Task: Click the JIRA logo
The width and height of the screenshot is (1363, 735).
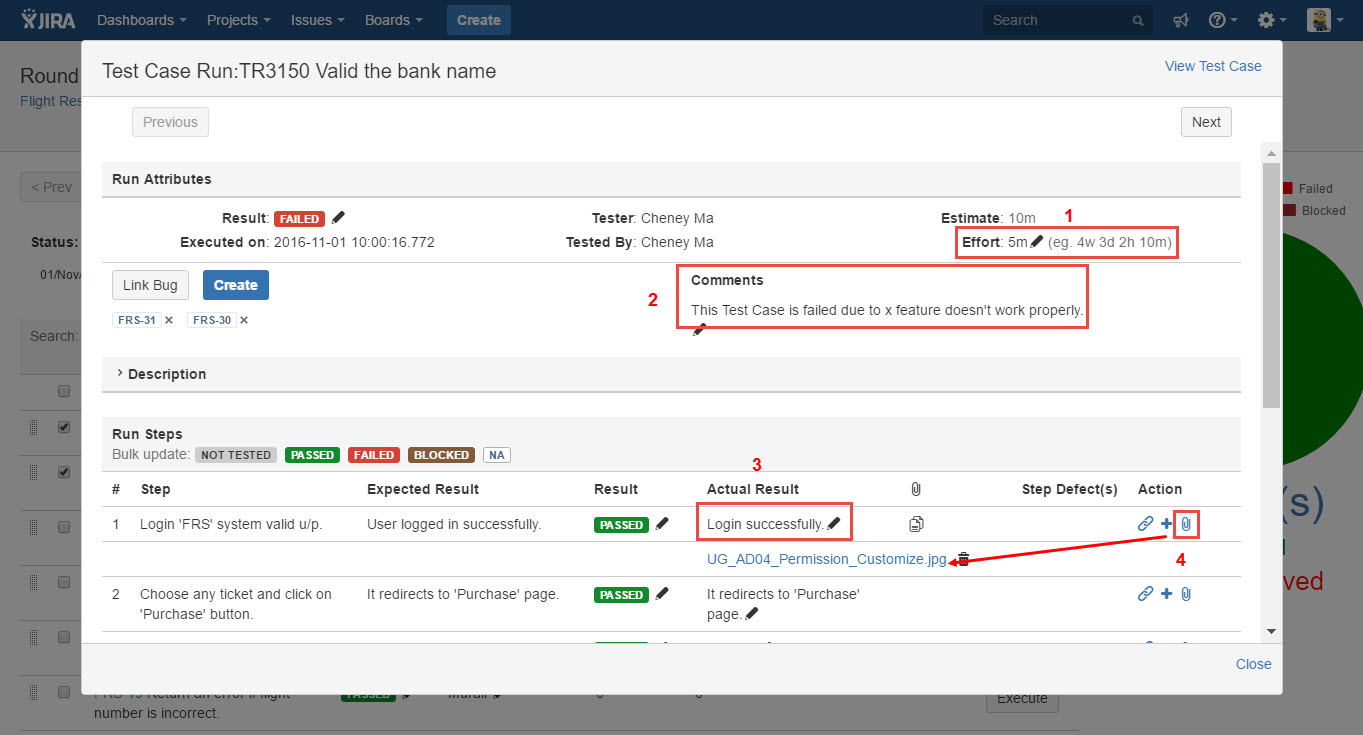Action: [48, 20]
